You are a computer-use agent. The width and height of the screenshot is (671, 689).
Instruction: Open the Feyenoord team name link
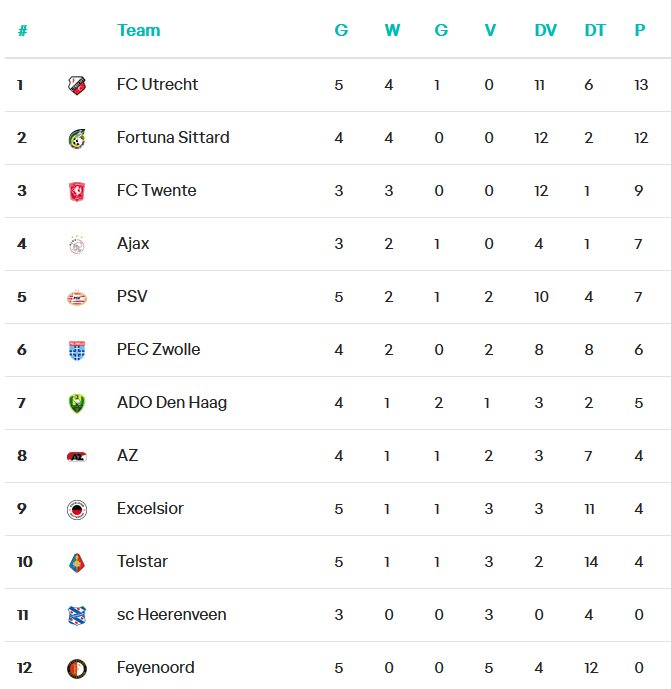pos(156,667)
